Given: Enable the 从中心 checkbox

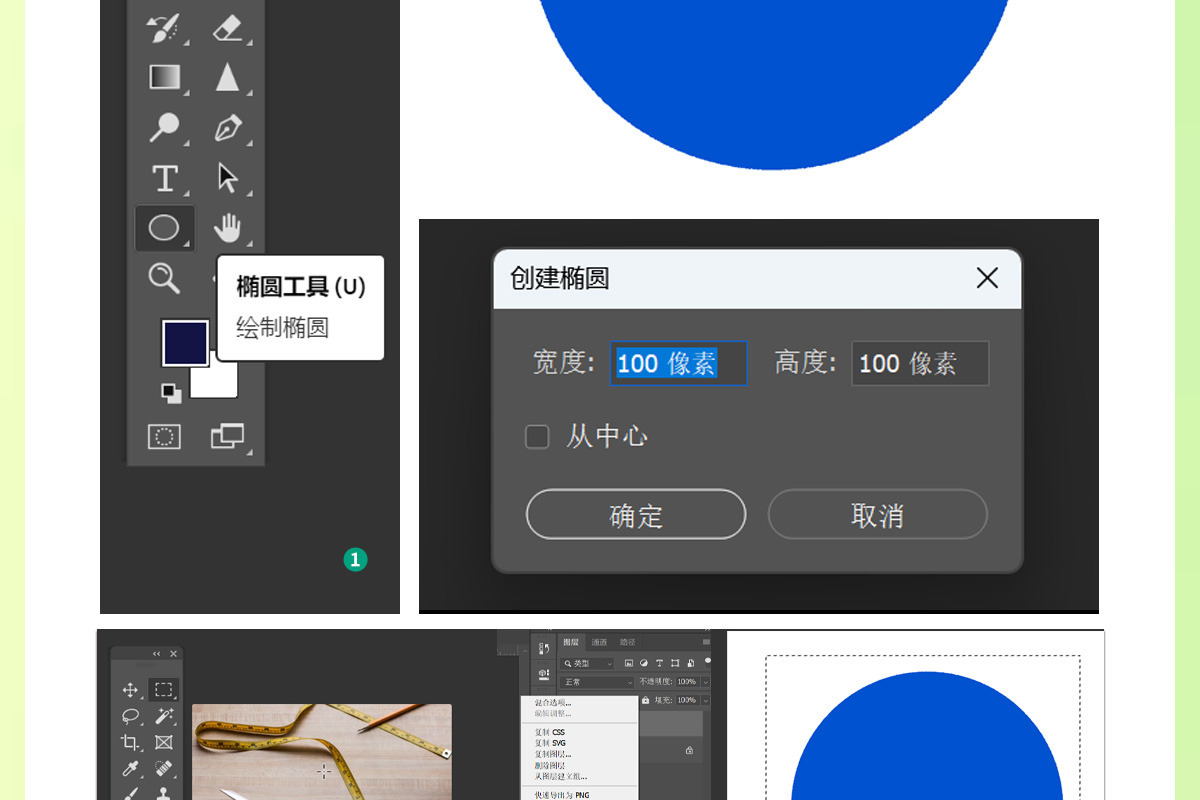Looking at the screenshot, I should 538,437.
